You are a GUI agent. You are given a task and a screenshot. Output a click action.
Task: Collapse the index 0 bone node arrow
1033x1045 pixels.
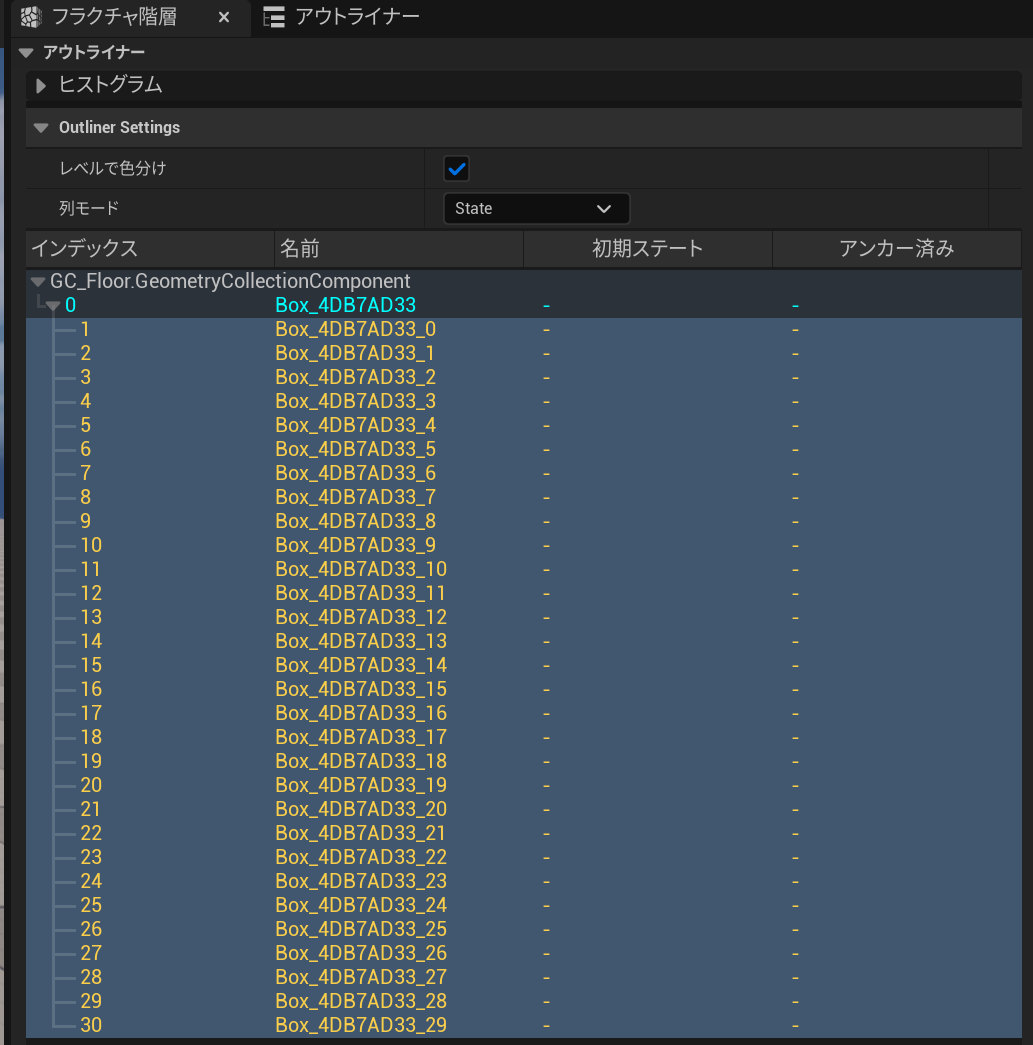[53, 306]
